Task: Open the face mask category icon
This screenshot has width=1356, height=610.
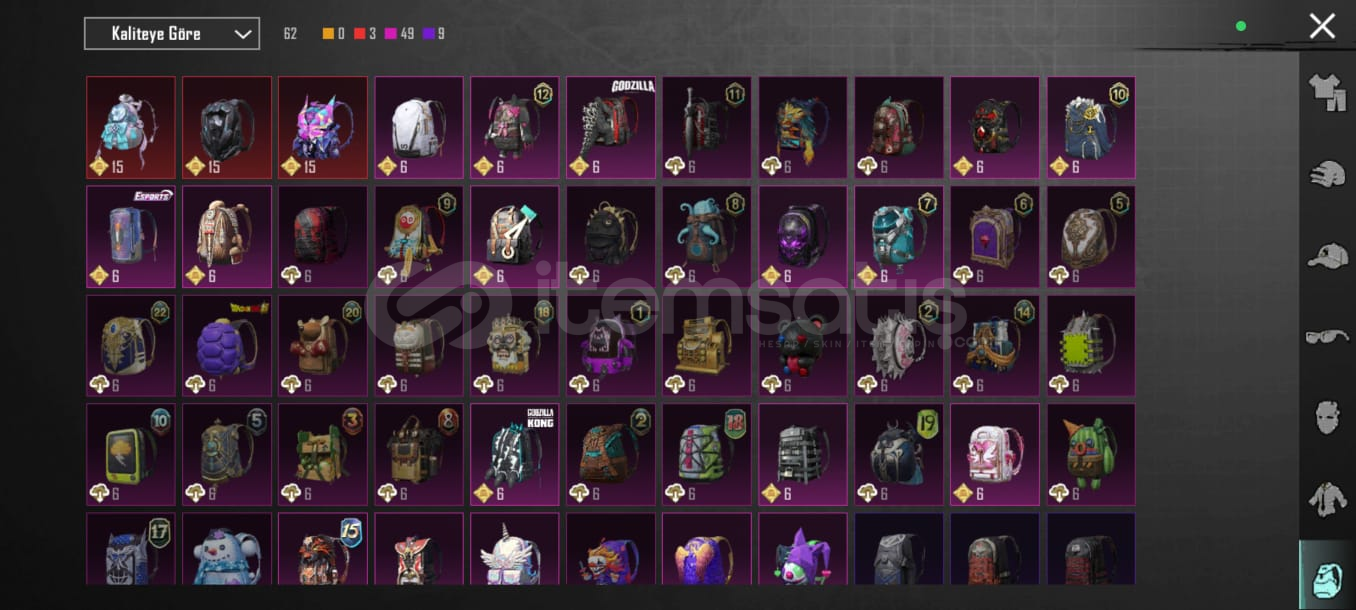Action: [x=1327, y=417]
